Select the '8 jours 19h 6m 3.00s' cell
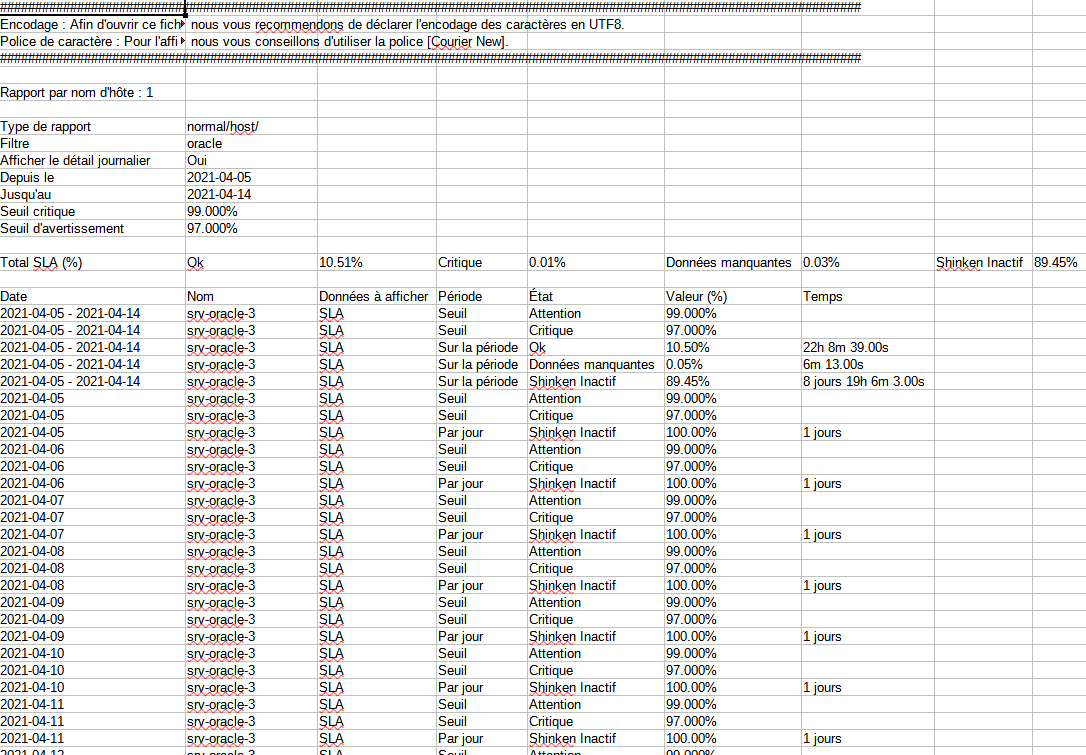The image size is (1086, 755). pyautogui.click(x=863, y=382)
